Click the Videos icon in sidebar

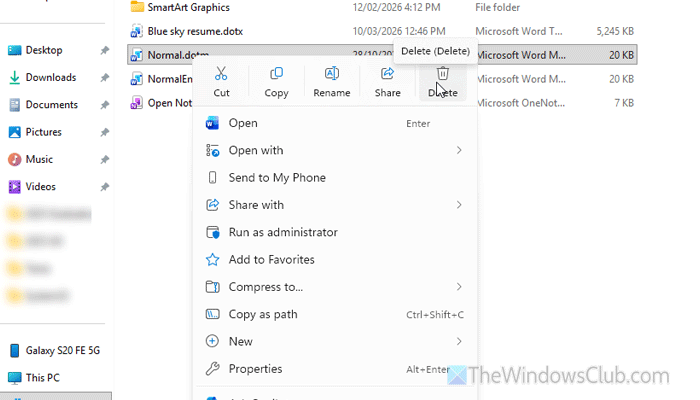[14, 187]
